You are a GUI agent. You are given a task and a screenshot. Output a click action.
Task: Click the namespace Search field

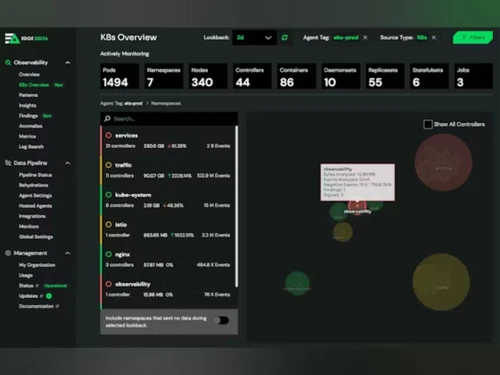[x=169, y=119]
